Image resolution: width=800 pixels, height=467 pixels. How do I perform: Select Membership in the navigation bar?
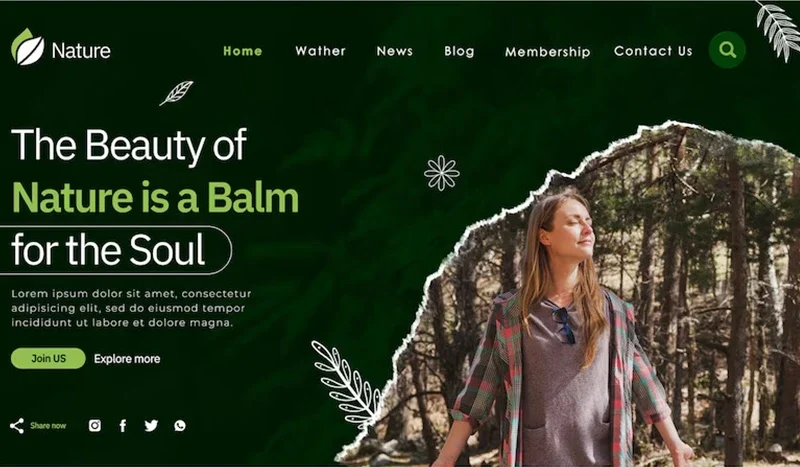547,52
